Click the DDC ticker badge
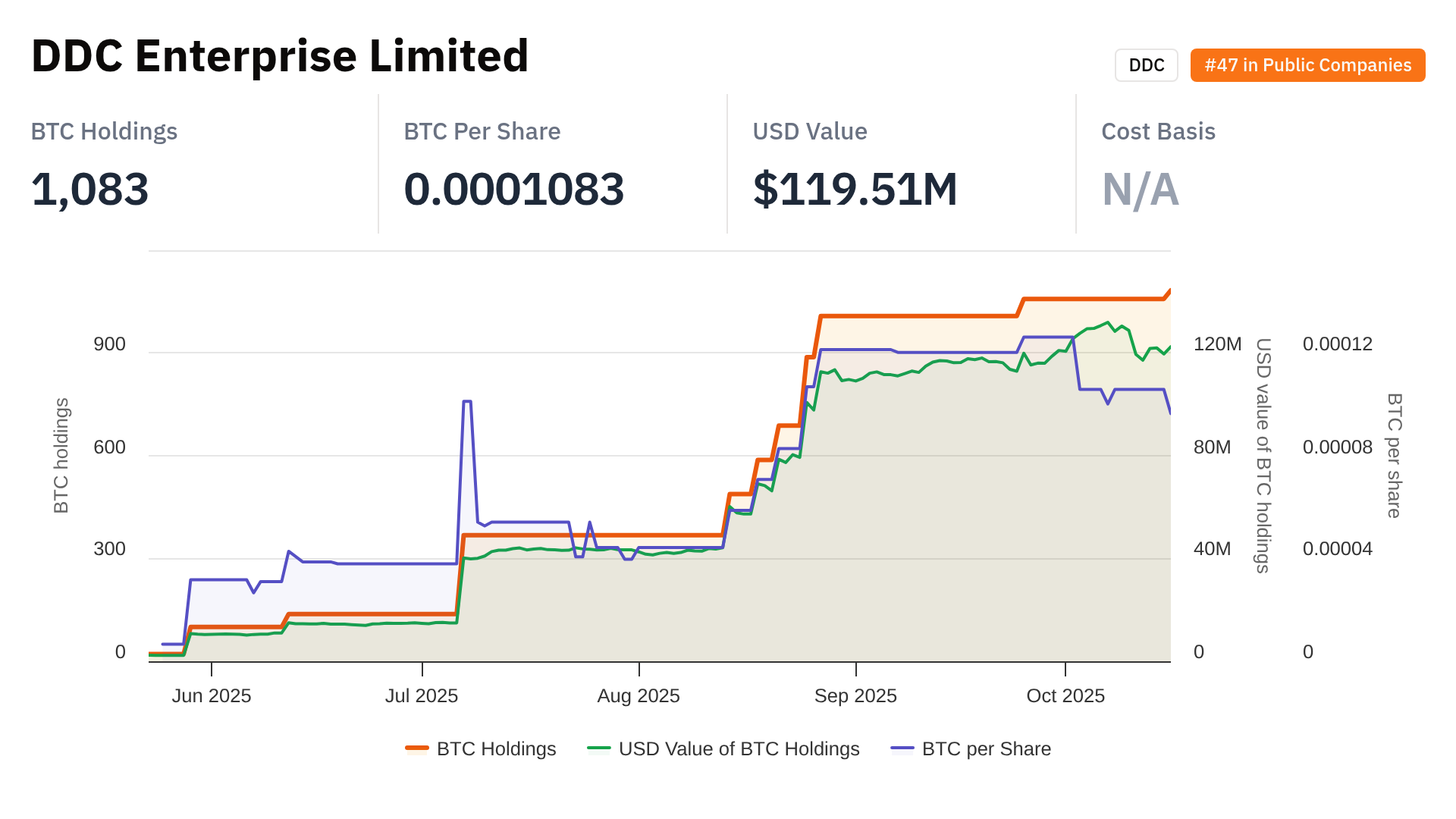1456x819 pixels. [1146, 65]
